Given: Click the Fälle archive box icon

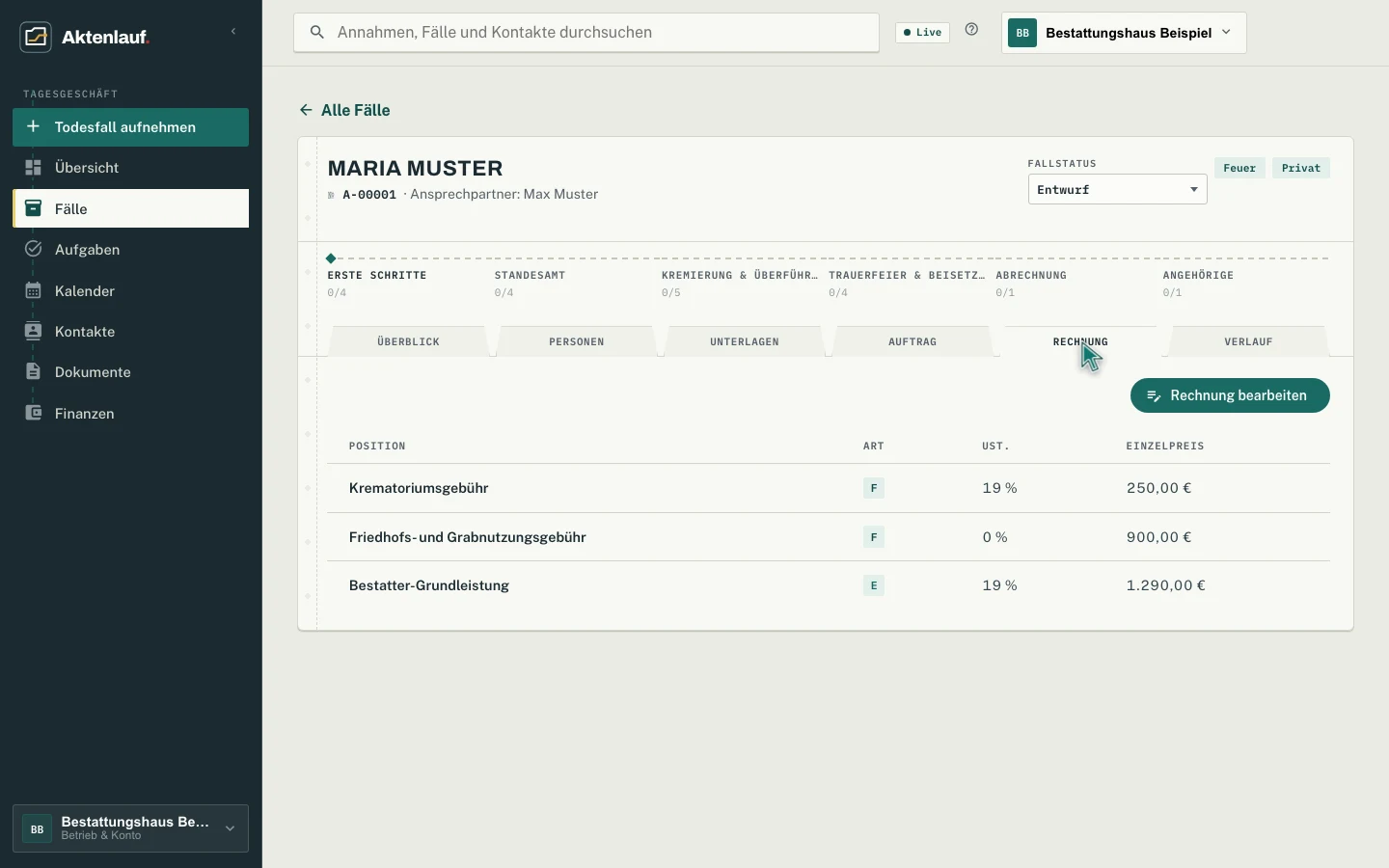Looking at the screenshot, I should (33, 208).
